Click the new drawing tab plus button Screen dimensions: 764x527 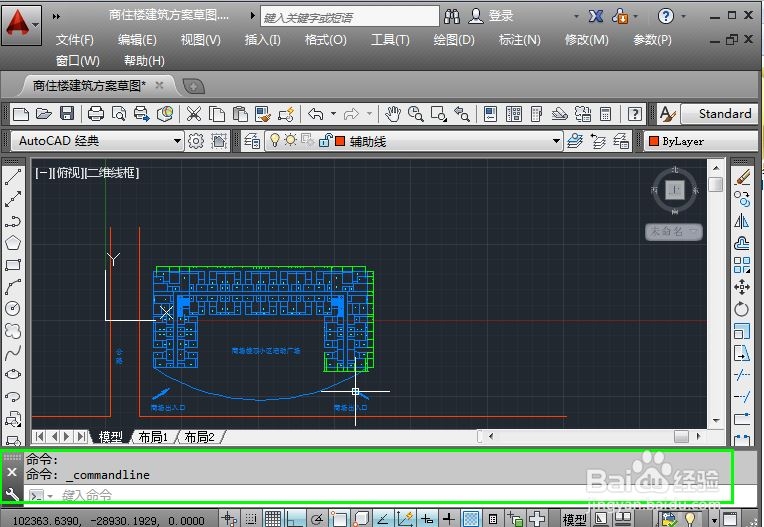[193, 87]
